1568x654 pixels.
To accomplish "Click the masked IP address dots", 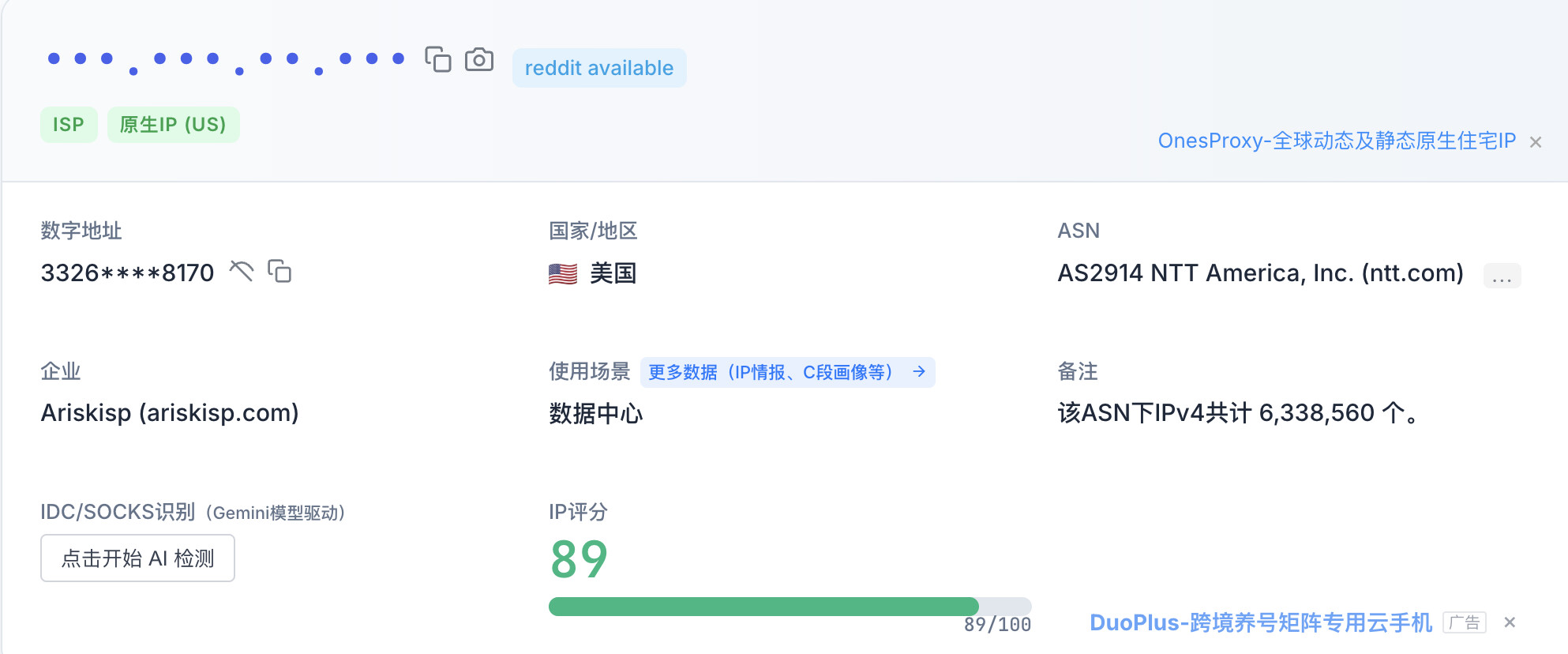I will click(227, 62).
